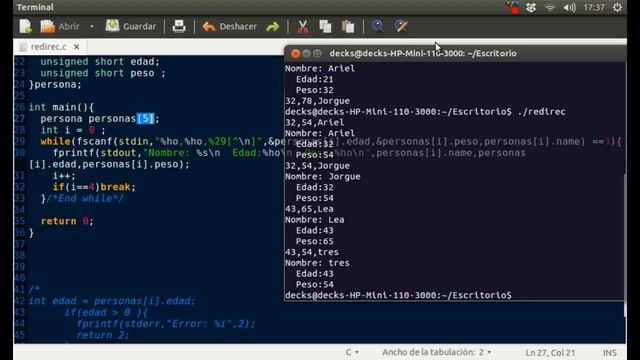Click the last terminal prompt line

pos(398,295)
